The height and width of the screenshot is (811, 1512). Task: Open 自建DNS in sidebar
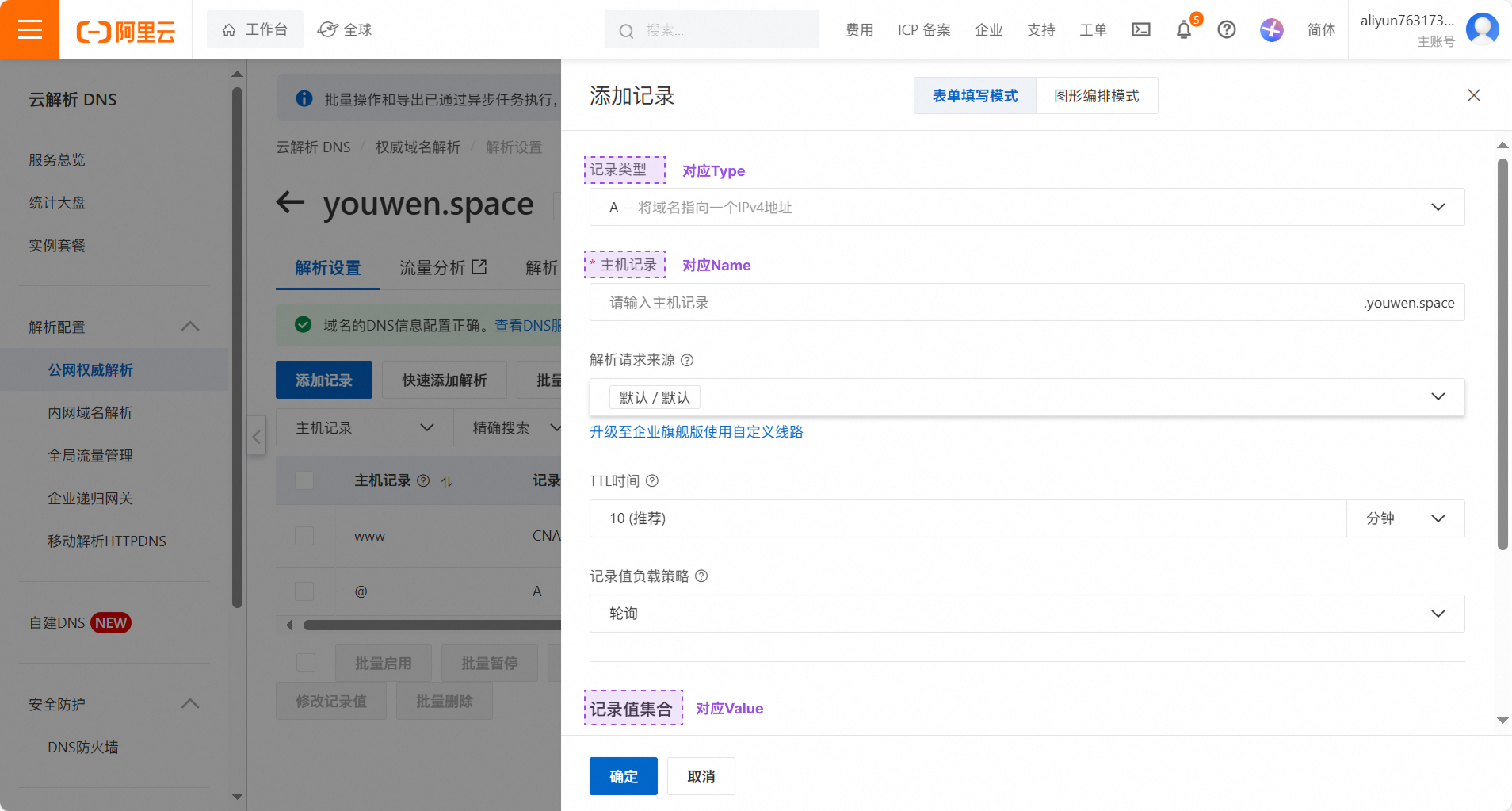80,623
